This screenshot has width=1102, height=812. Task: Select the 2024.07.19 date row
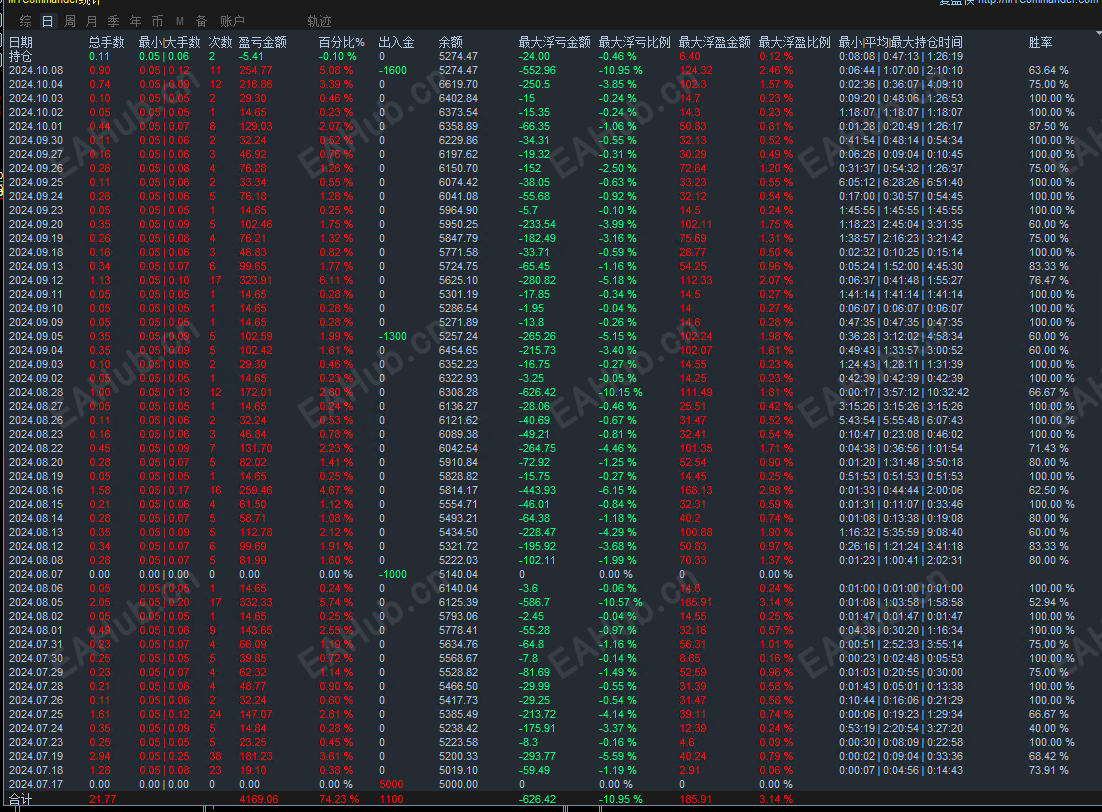(36, 756)
